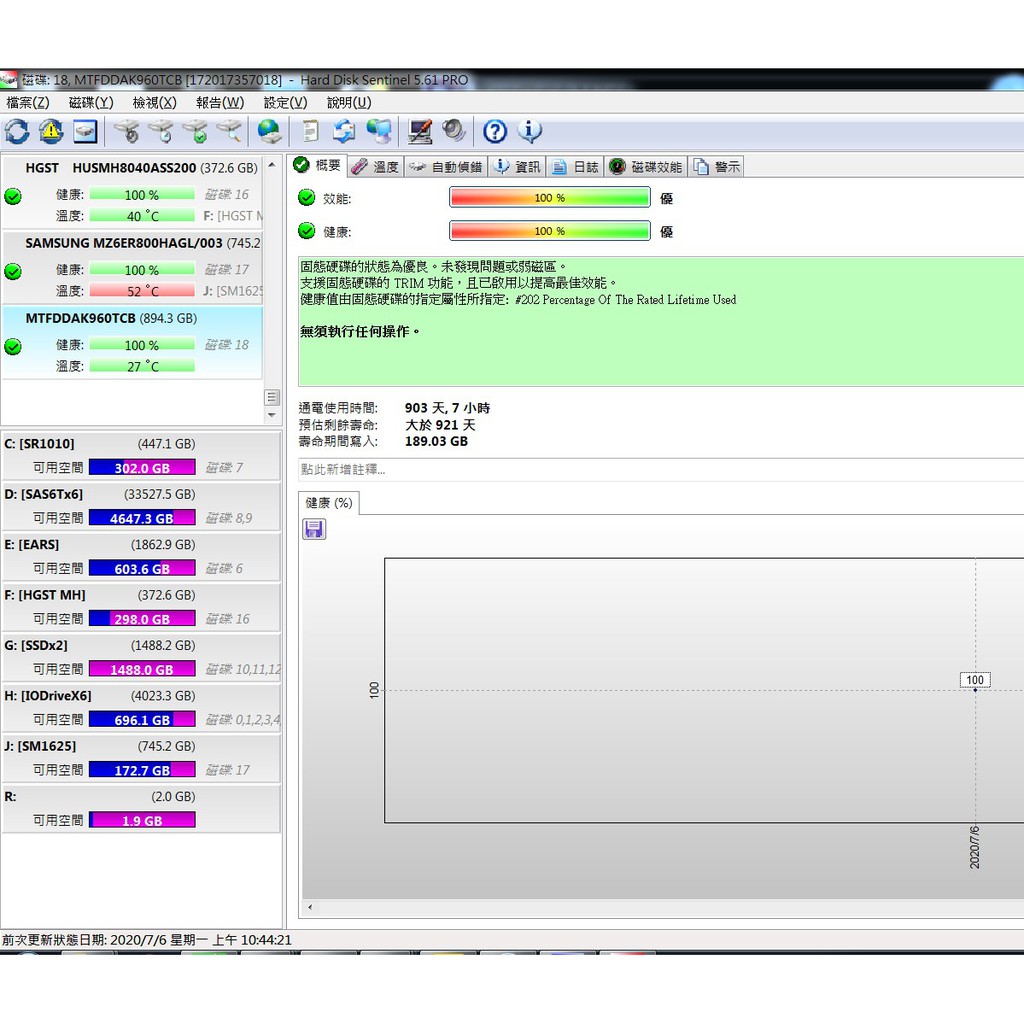Open the 設定(V) menu

point(285,103)
